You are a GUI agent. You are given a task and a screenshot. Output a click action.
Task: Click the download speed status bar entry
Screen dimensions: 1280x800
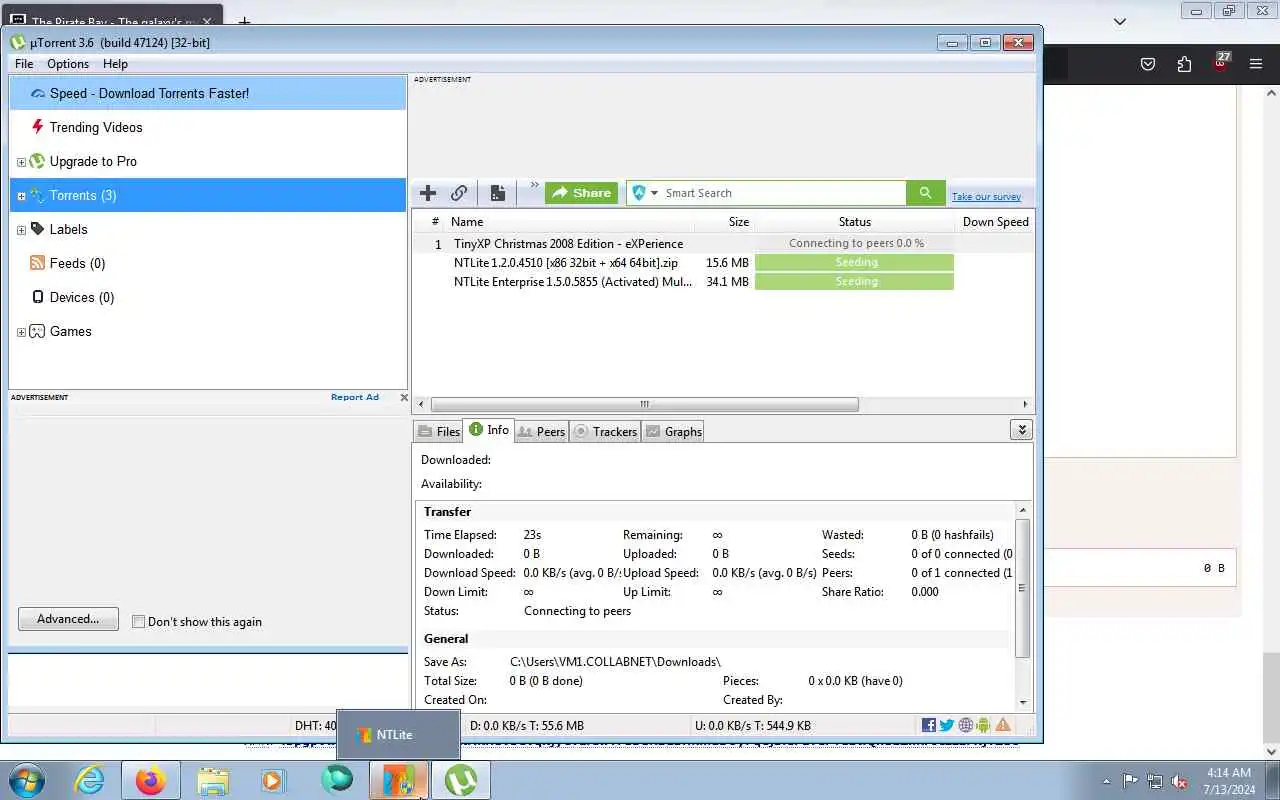[527, 726]
